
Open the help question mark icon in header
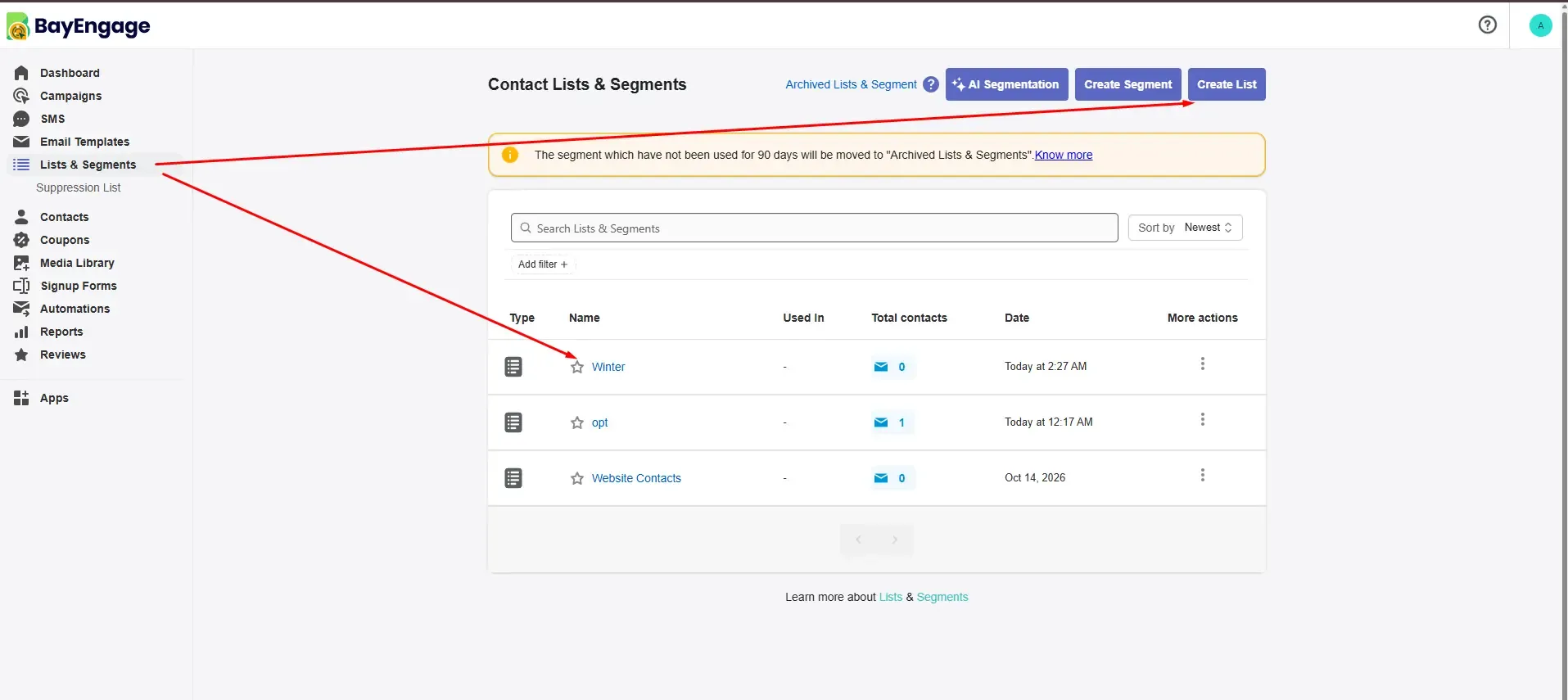pos(1487,25)
